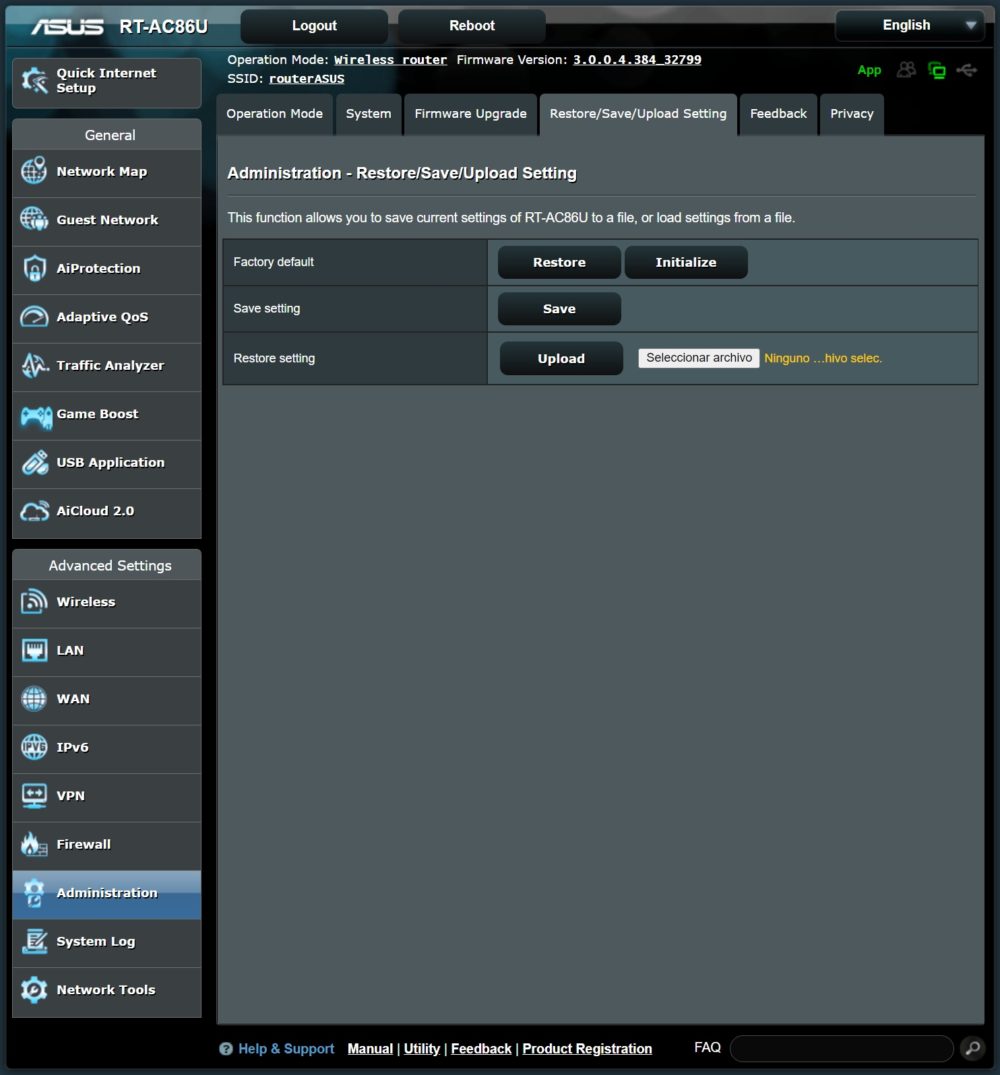
Task: Focus the FAQ search input field
Action: 841,1048
